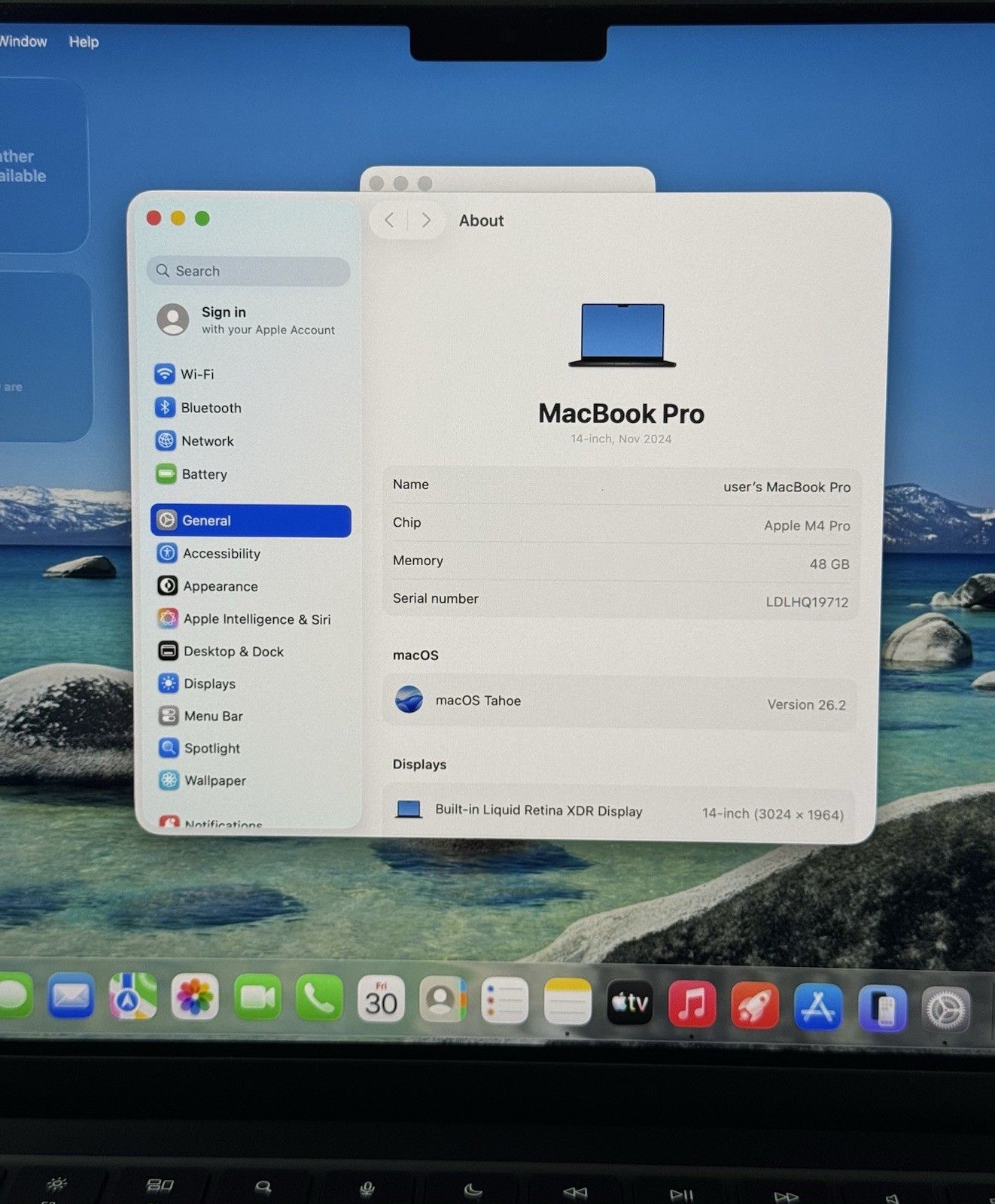Launch Mail from the Dock
Screen dimensions: 995x1204
point(71,996)
